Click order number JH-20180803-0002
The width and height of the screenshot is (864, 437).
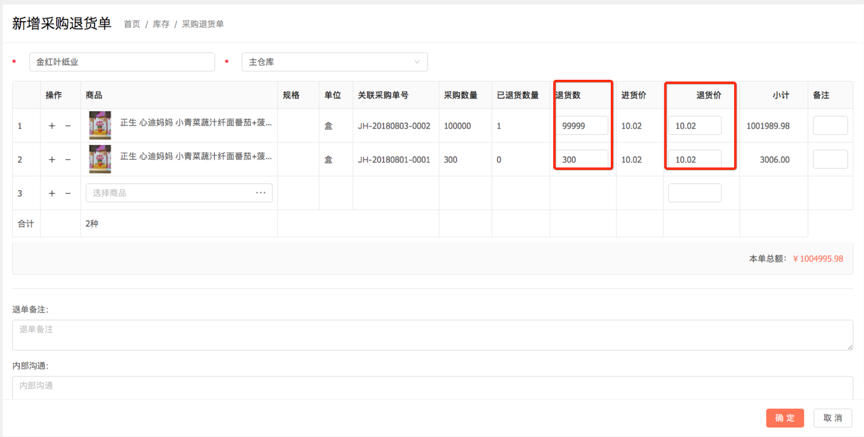394,126
